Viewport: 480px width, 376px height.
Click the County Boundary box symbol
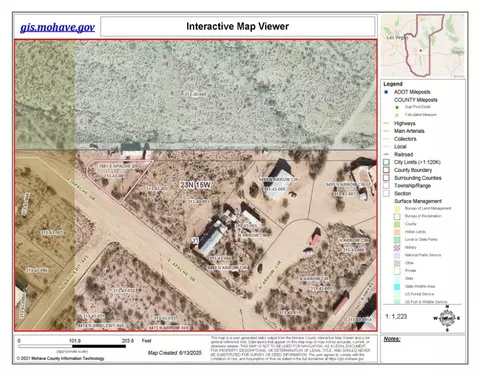[386, 170]
